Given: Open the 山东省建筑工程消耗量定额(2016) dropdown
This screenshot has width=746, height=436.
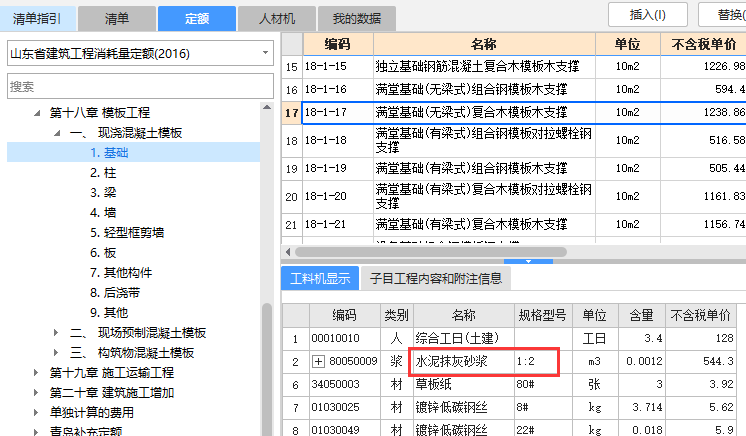Looking at the screenshot, I should coord(140,53).
